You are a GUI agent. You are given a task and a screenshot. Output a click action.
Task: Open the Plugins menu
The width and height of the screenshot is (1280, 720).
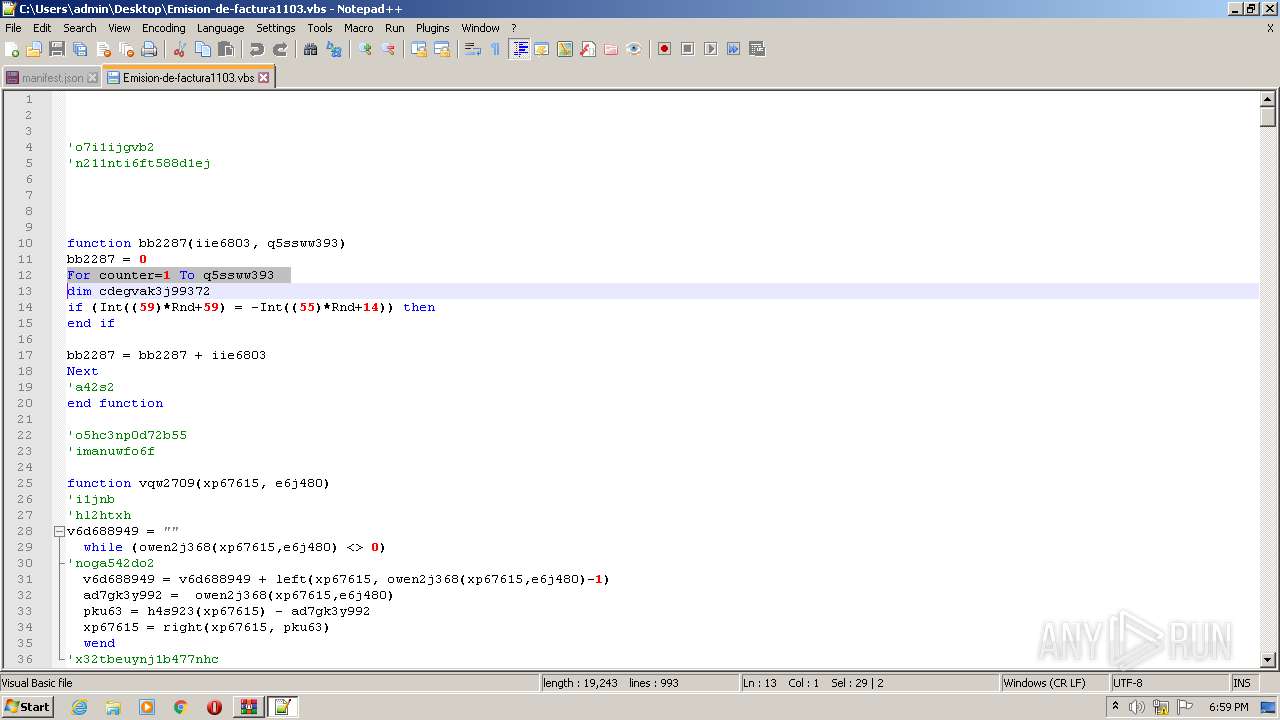pos(433,28)
